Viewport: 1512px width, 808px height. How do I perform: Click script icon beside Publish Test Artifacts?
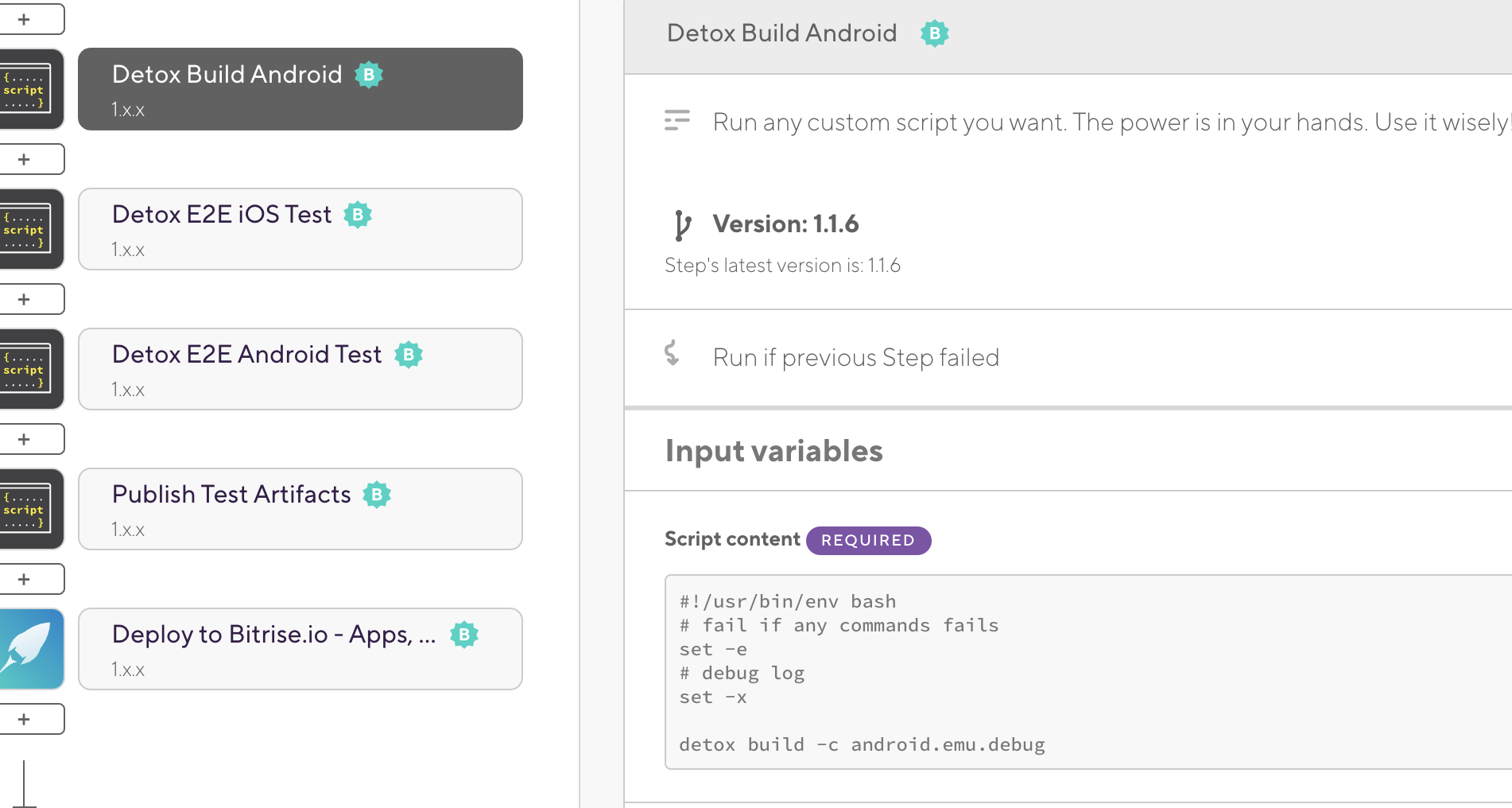(30, 509)
